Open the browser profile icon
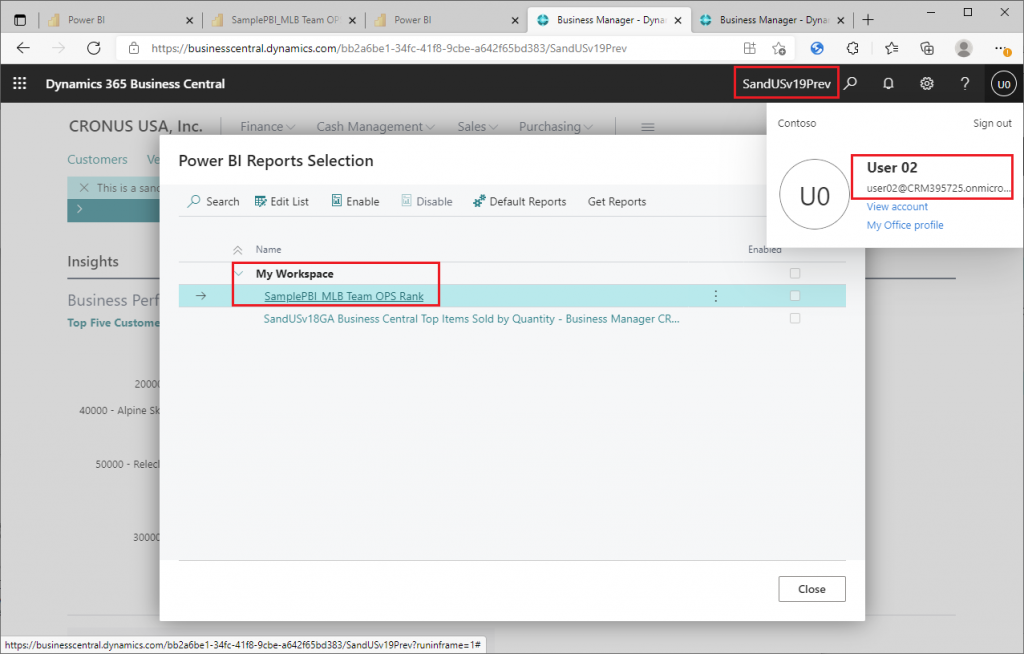 click(x=963, y=48)
